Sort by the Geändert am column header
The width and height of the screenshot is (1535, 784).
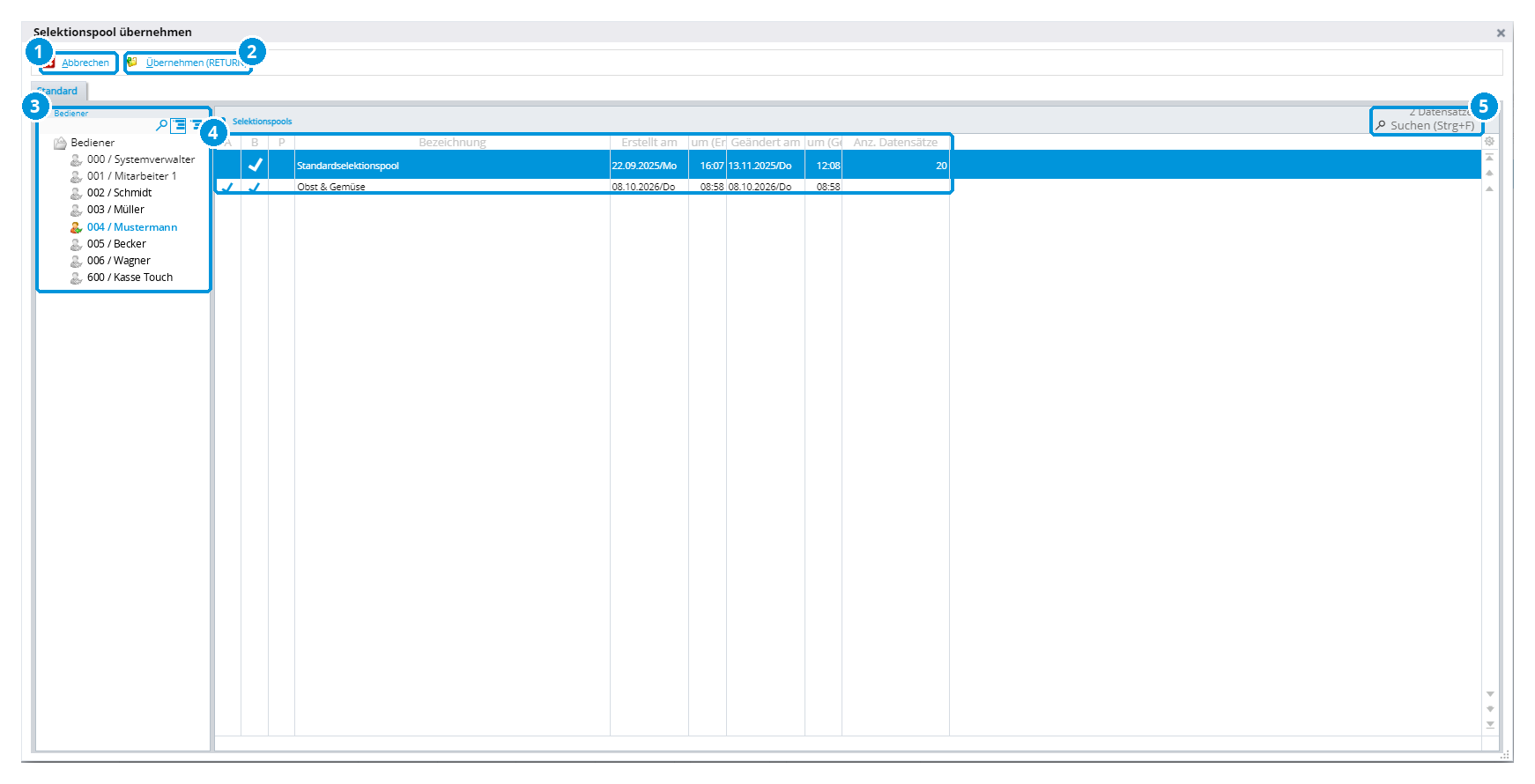(766, 143)
